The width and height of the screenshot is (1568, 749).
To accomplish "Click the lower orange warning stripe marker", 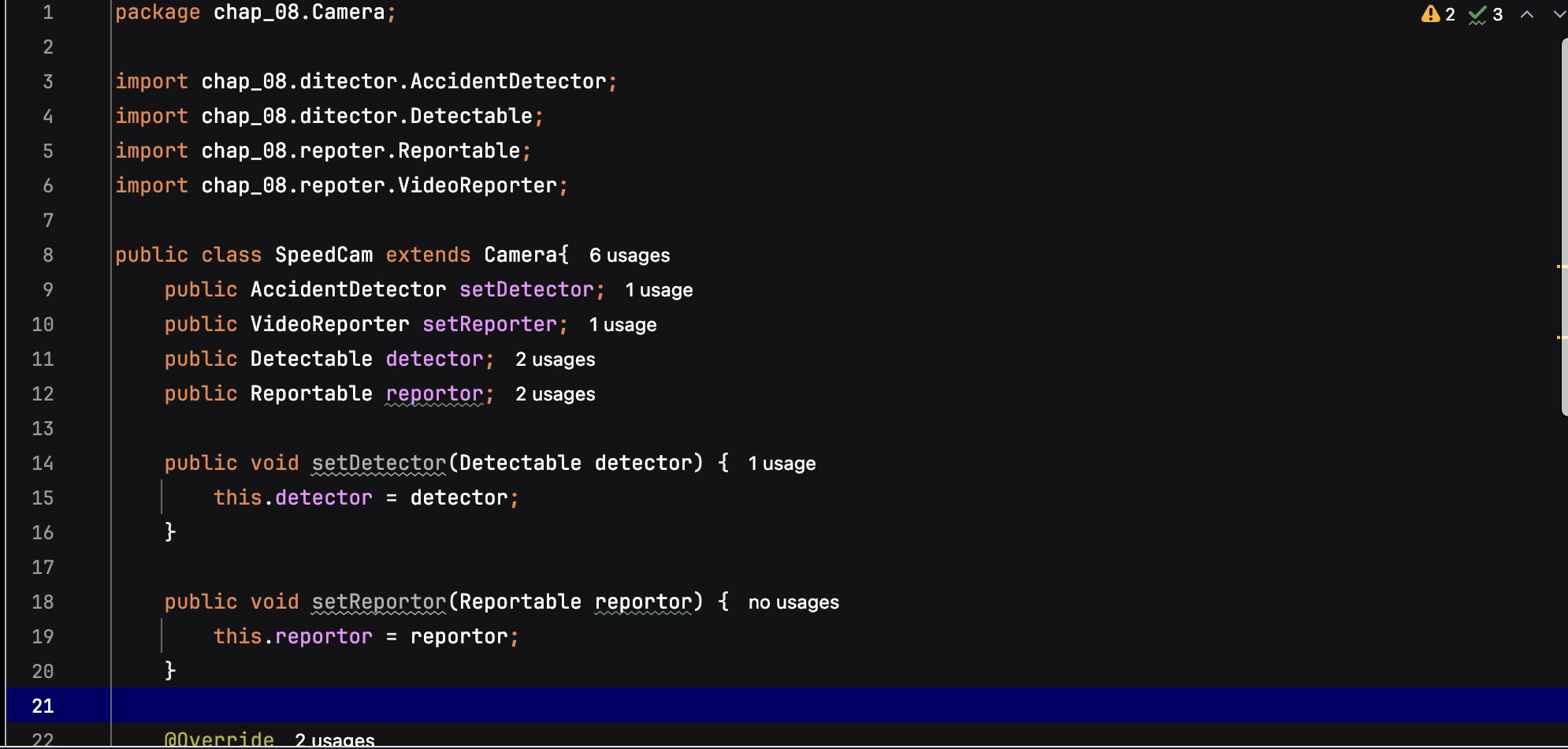I will click(1561, 337).
